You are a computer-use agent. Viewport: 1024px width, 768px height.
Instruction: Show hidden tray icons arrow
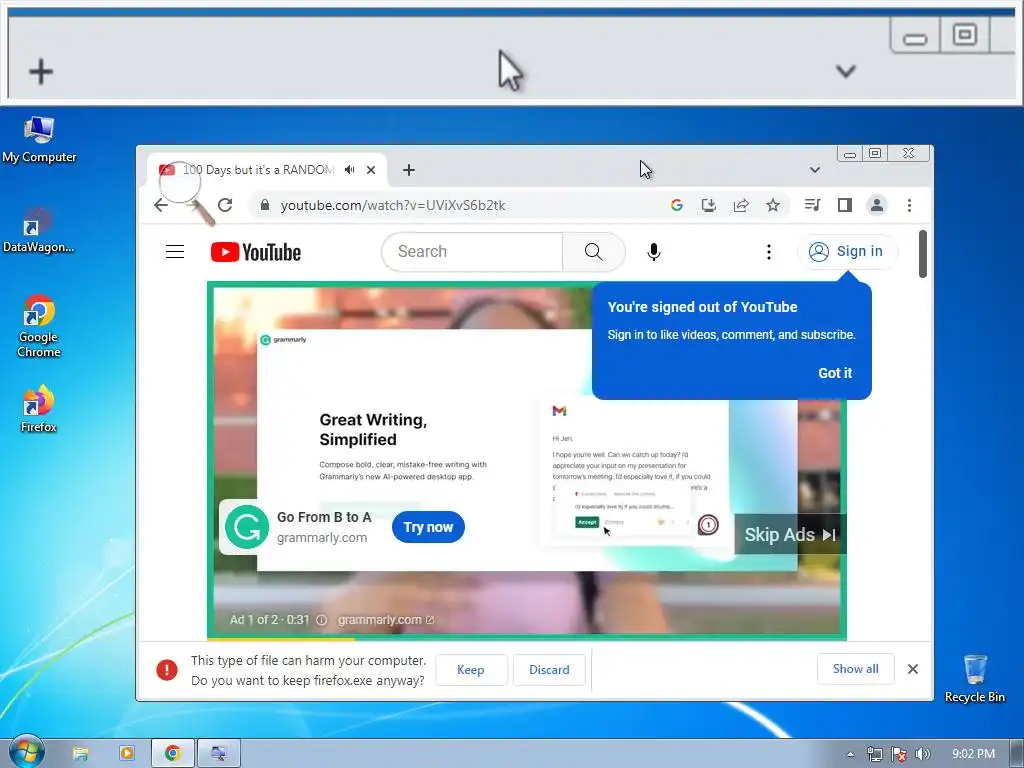pos(850,754)
